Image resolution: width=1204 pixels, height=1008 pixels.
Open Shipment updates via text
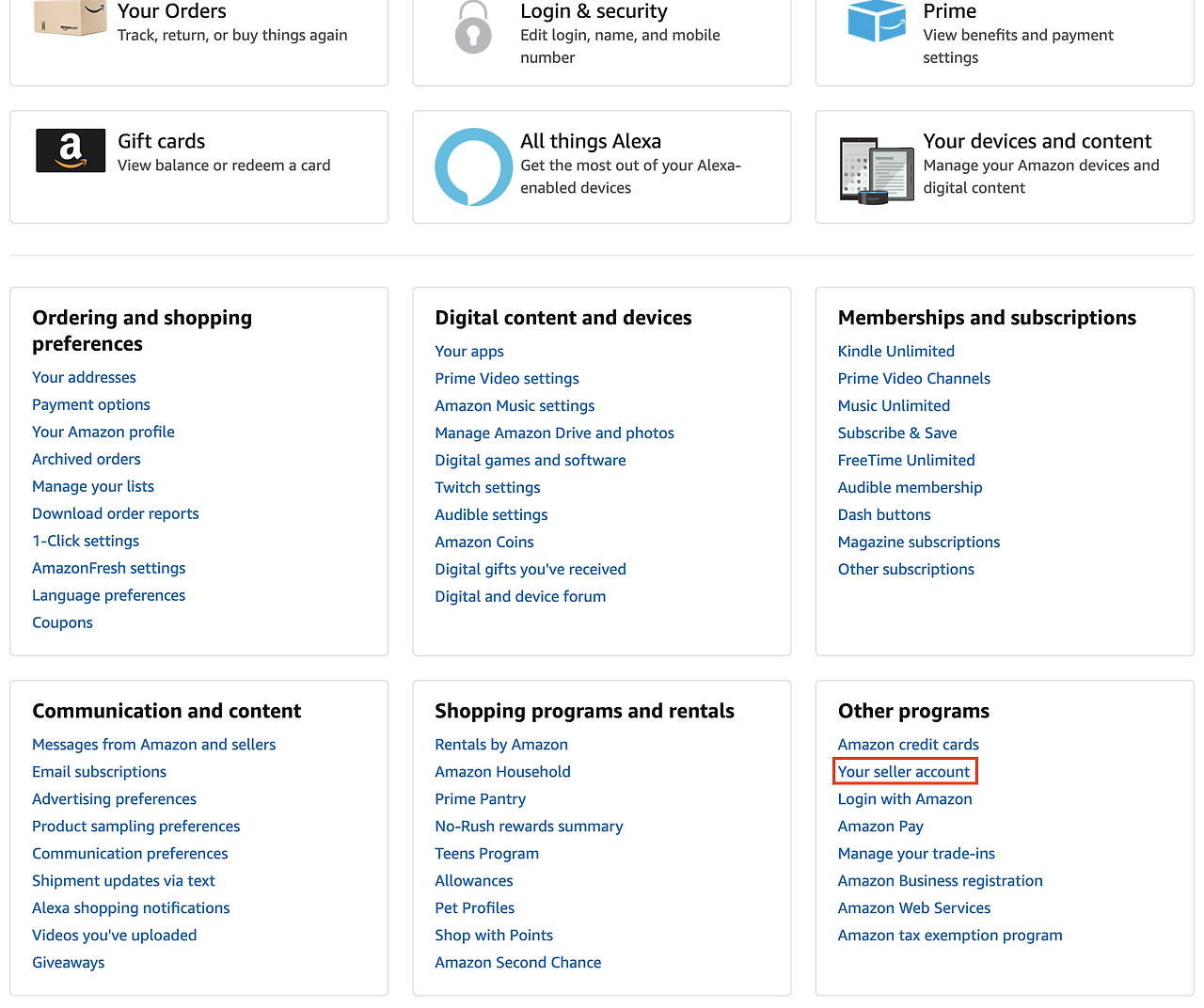[x=123, y=880]
